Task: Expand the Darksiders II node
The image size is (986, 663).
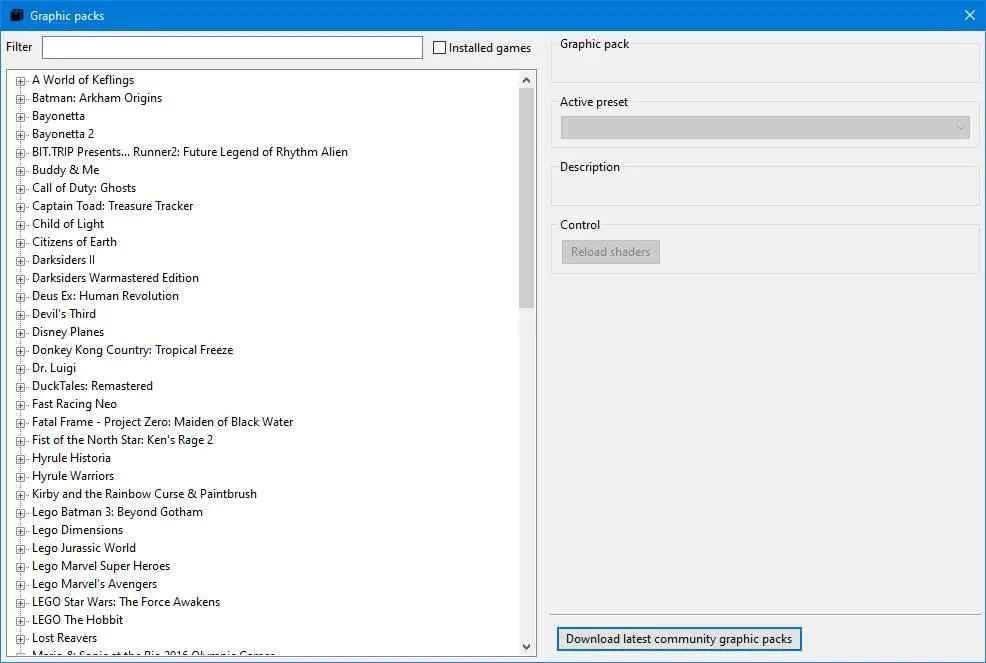Action: [20, 261]
